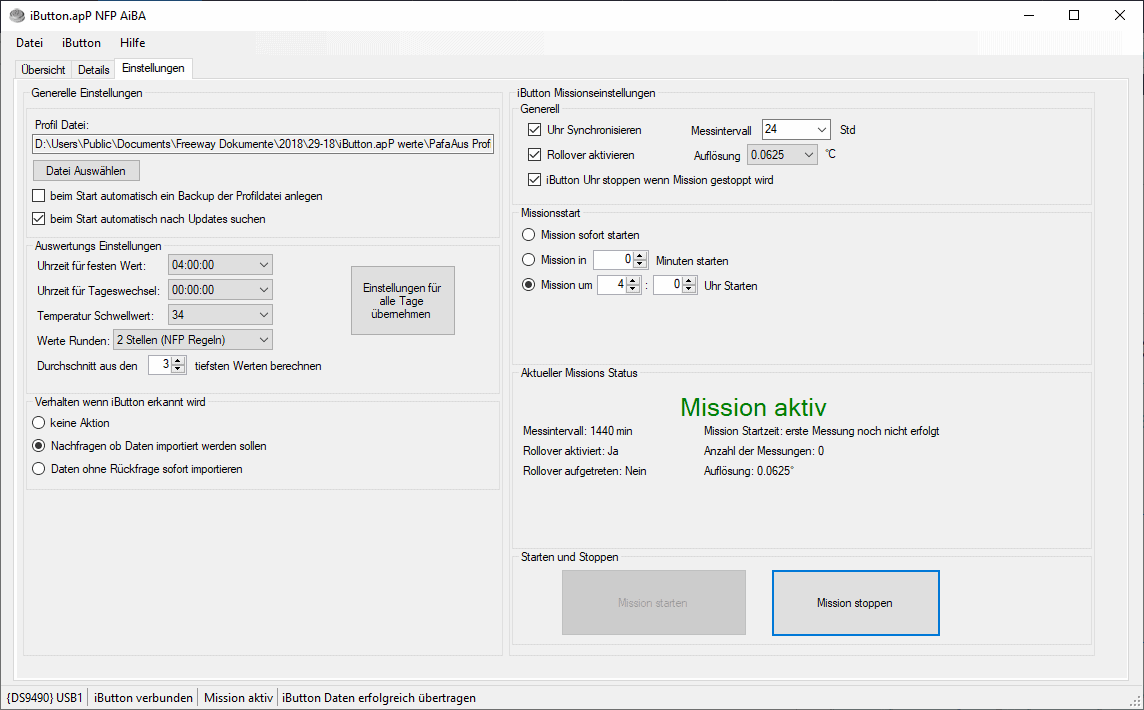The image size is (1144, 710).
Task: Enable automatic profile backup at startup
Action: tap(40, 196)
